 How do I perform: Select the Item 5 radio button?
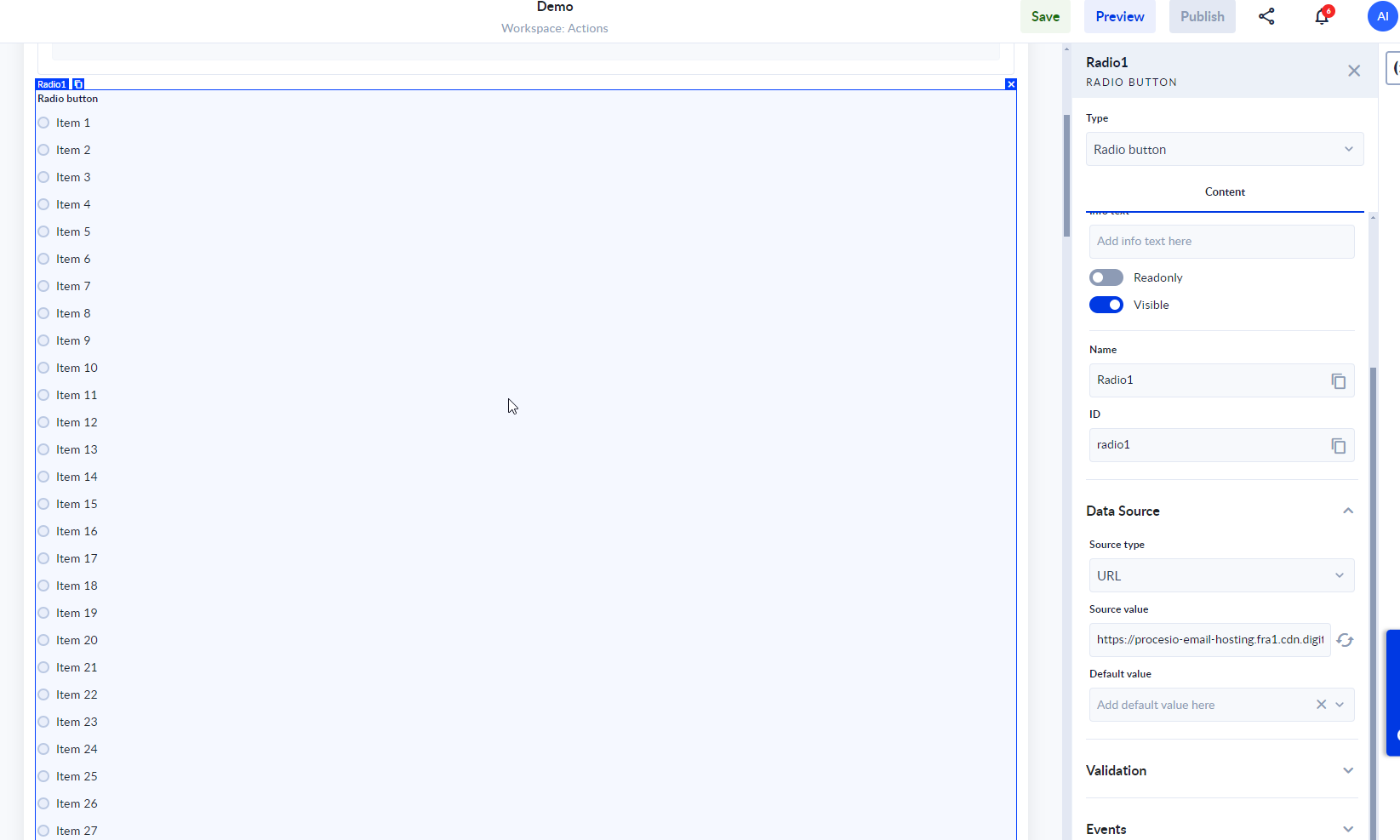(43, 231)
